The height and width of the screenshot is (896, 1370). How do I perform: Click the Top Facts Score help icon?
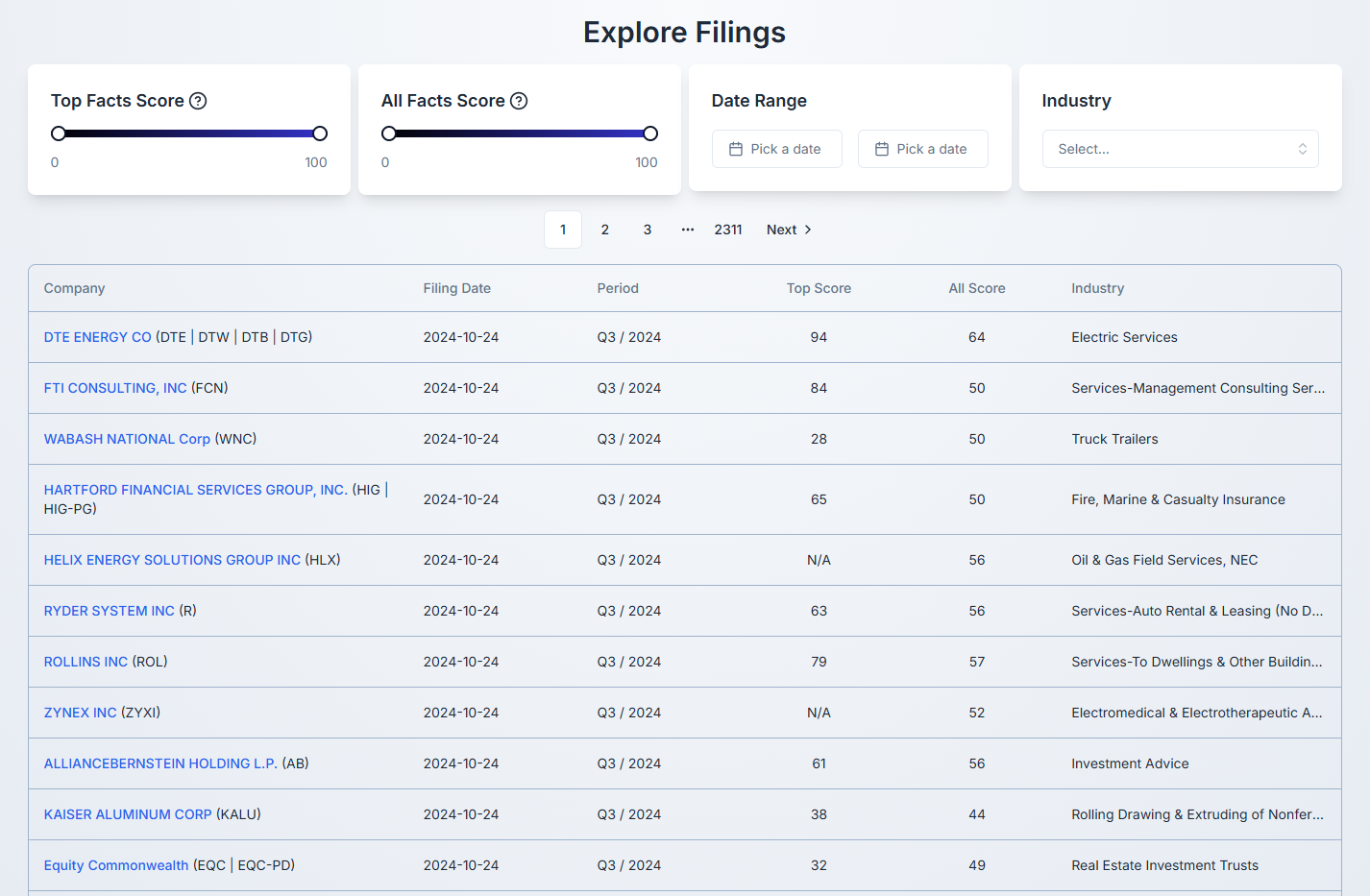(x=198, y=101)
